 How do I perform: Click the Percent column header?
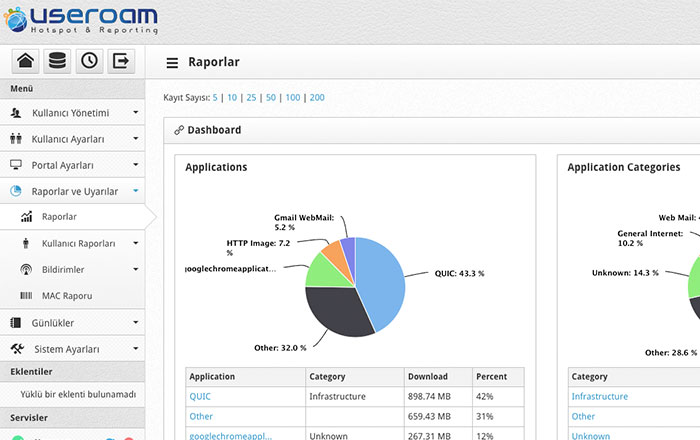498,377
